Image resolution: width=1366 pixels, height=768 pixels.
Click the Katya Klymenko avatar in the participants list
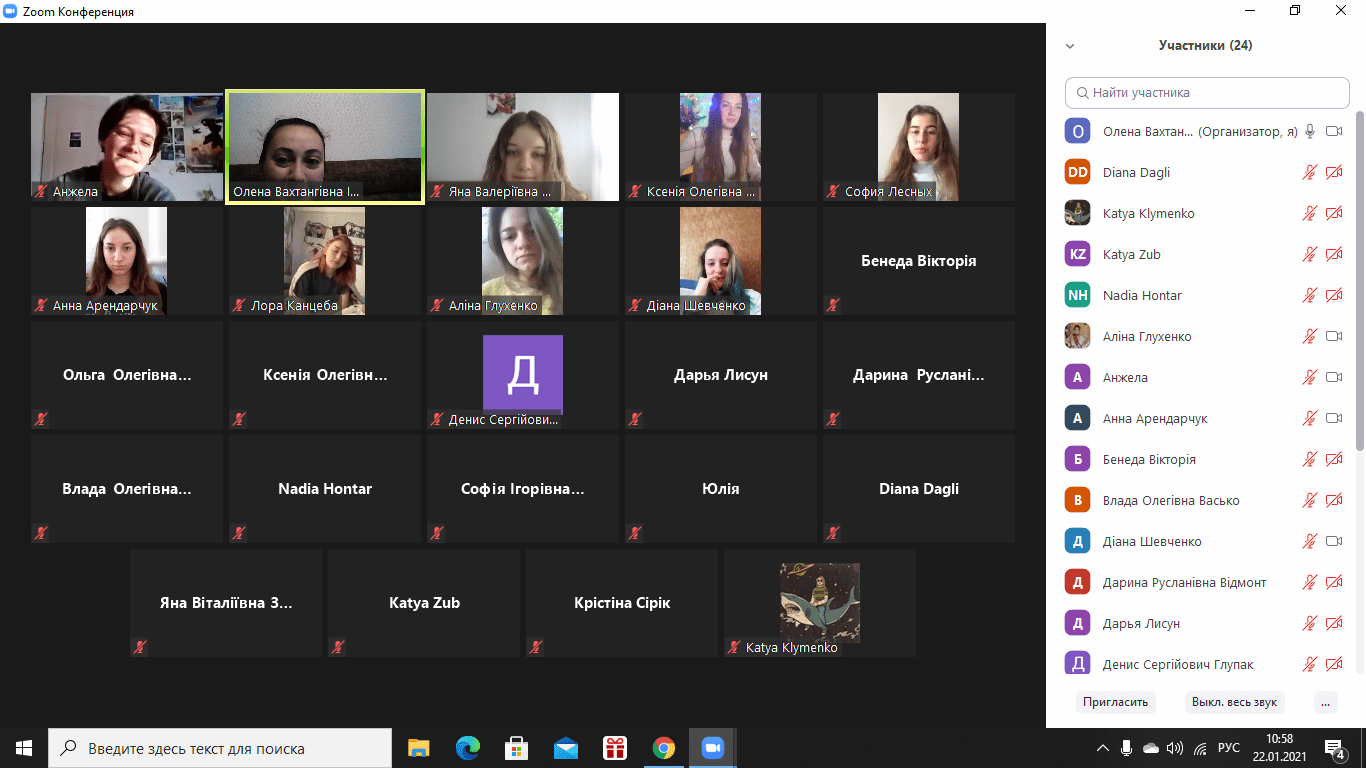point(1077,213)
